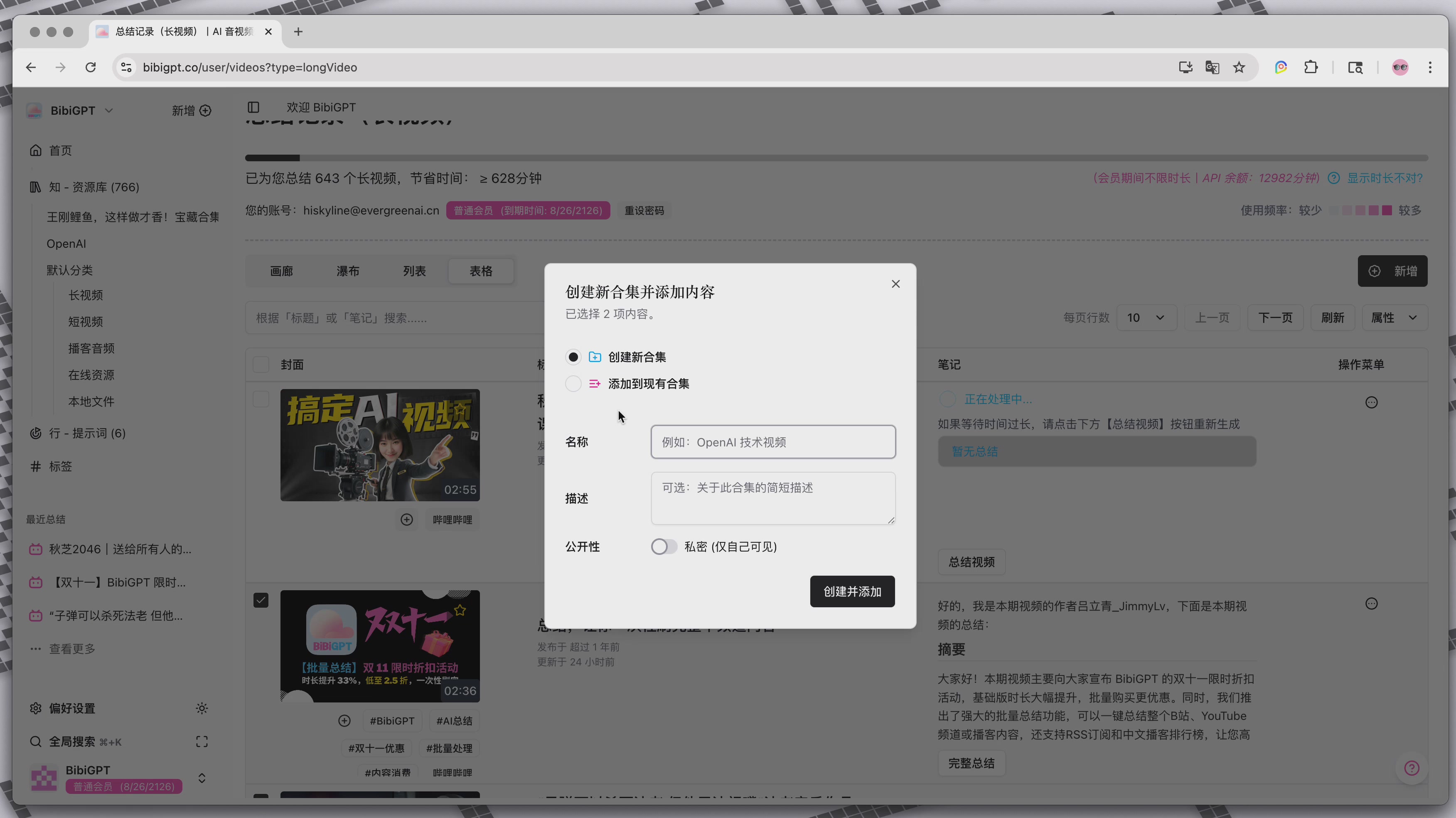
Task: Bookmark this page with the star icon
Action: tap(1239, 67)
